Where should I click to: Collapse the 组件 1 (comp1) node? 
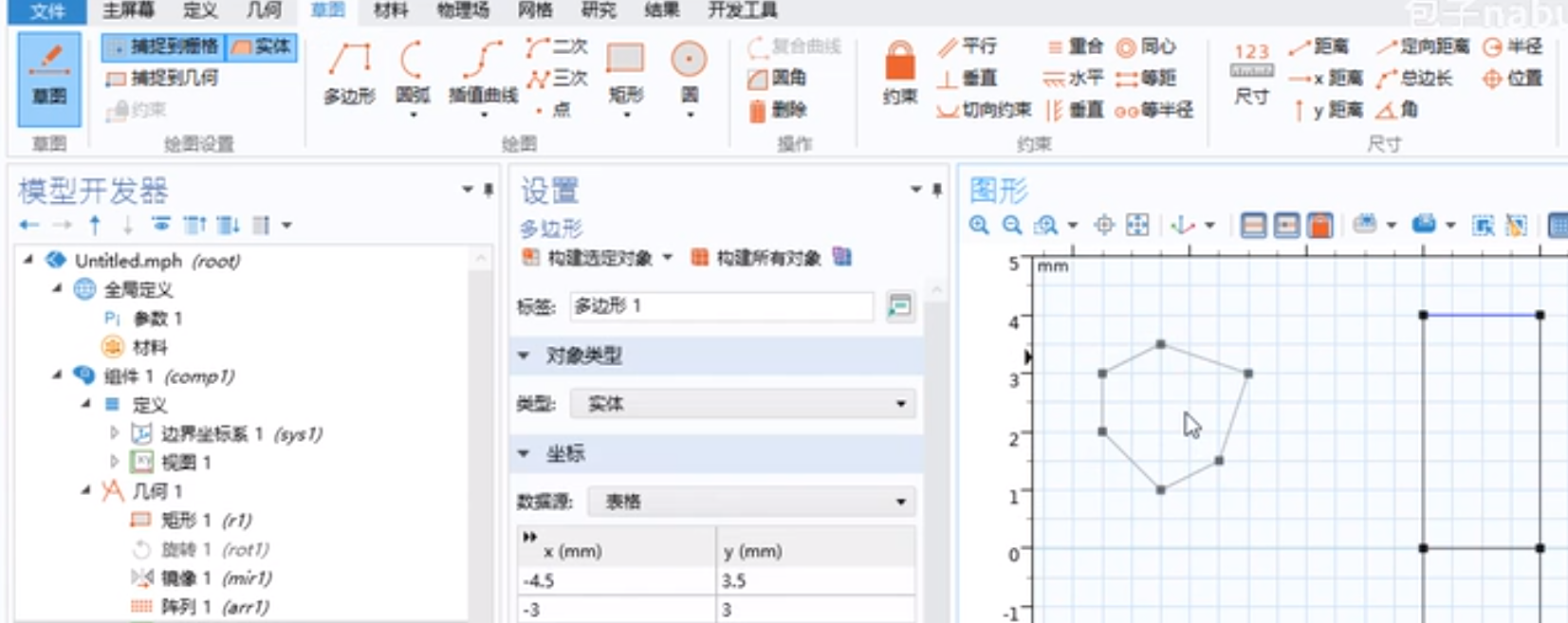[x=57, y=376]
